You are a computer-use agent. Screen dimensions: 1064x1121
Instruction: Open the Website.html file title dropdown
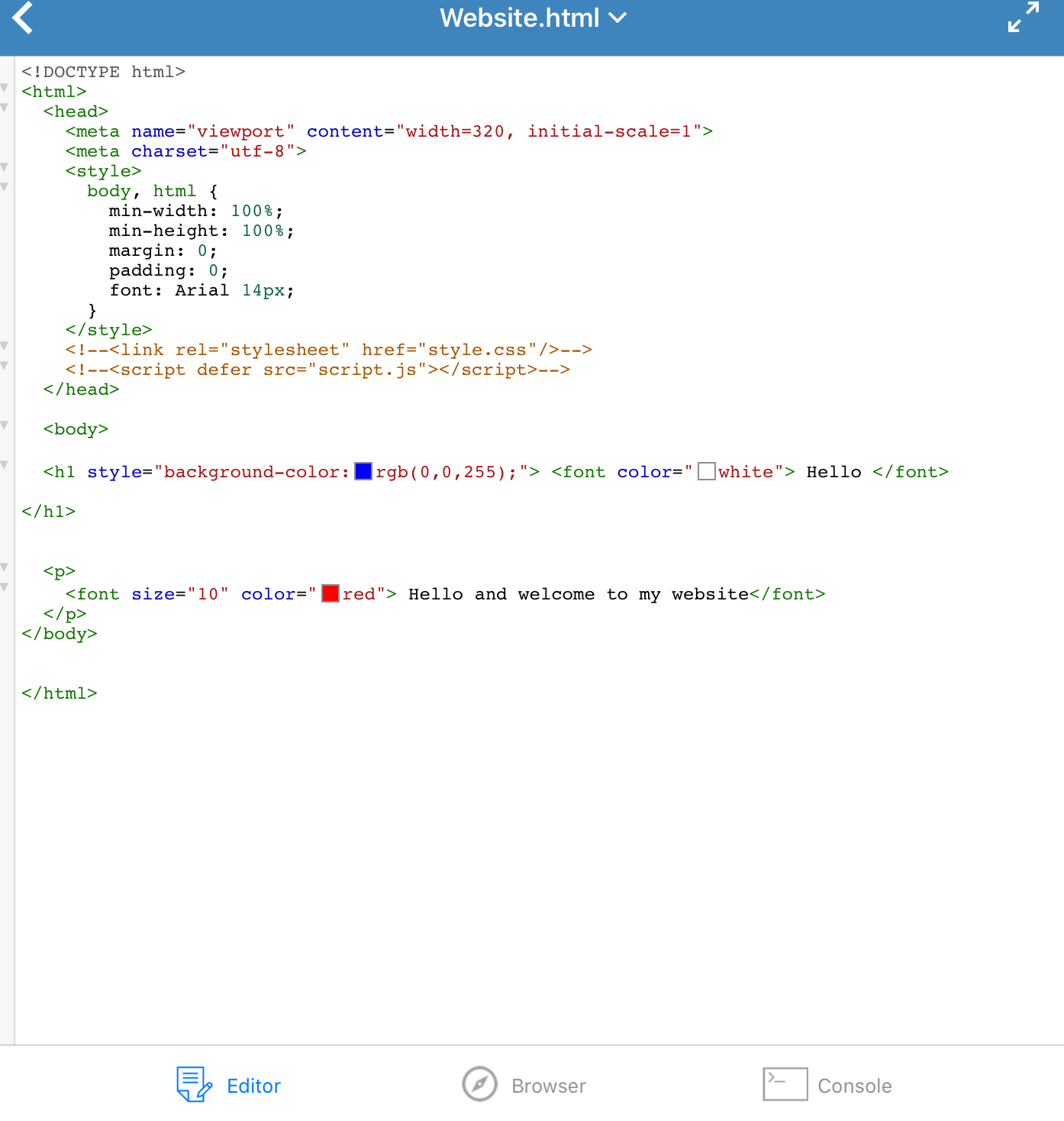pos(533,18)
